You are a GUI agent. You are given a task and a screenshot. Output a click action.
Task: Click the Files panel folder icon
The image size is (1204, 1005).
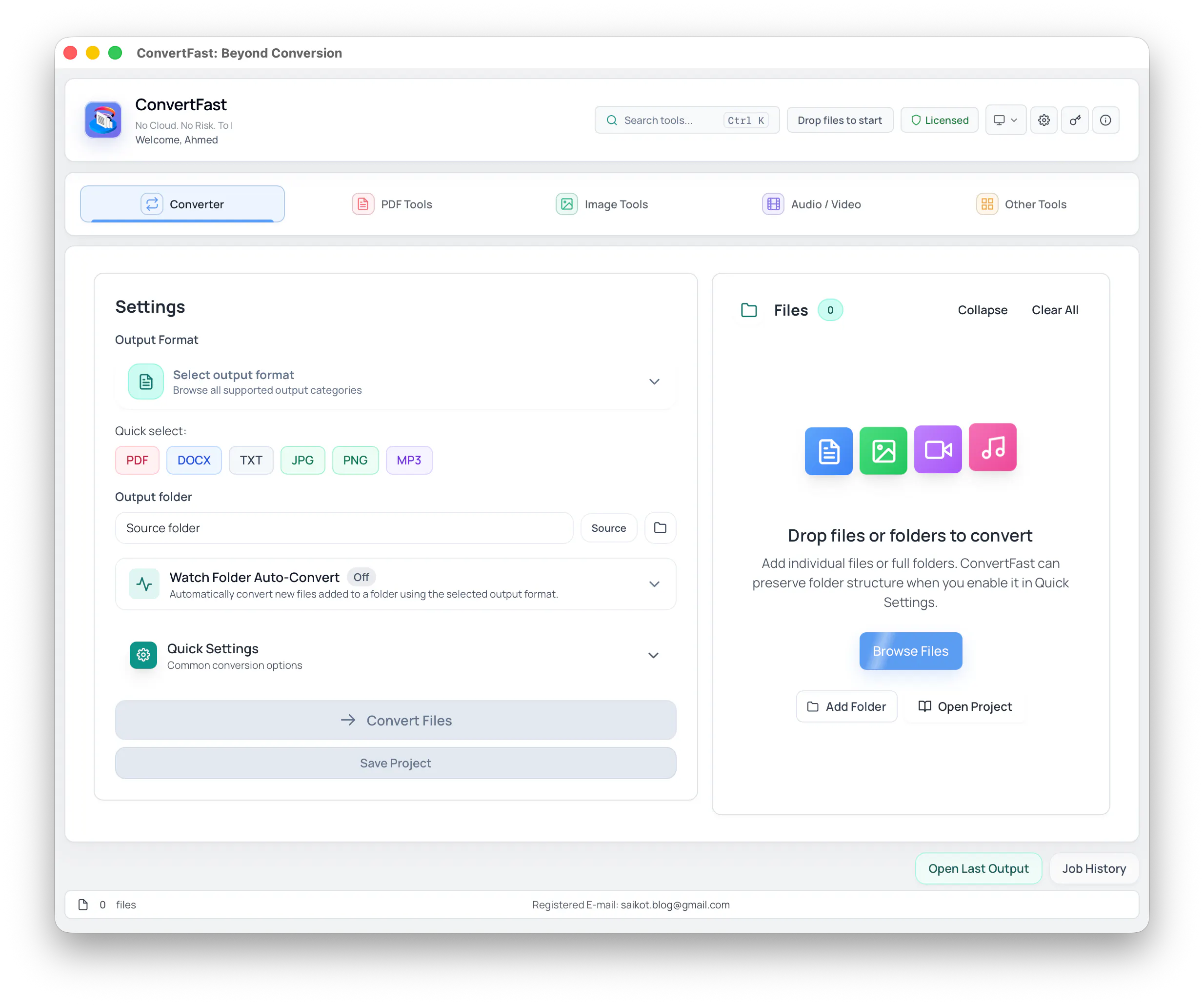(749, 310)
